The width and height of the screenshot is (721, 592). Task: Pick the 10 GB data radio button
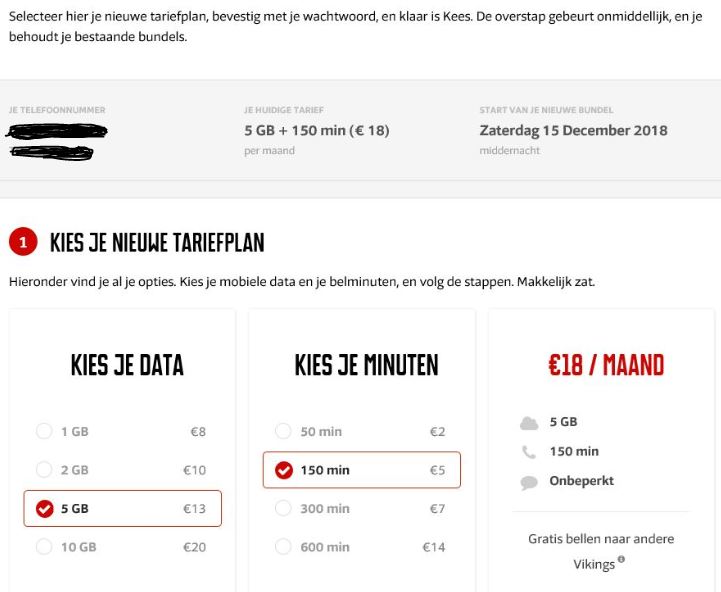tap(44, 547)
